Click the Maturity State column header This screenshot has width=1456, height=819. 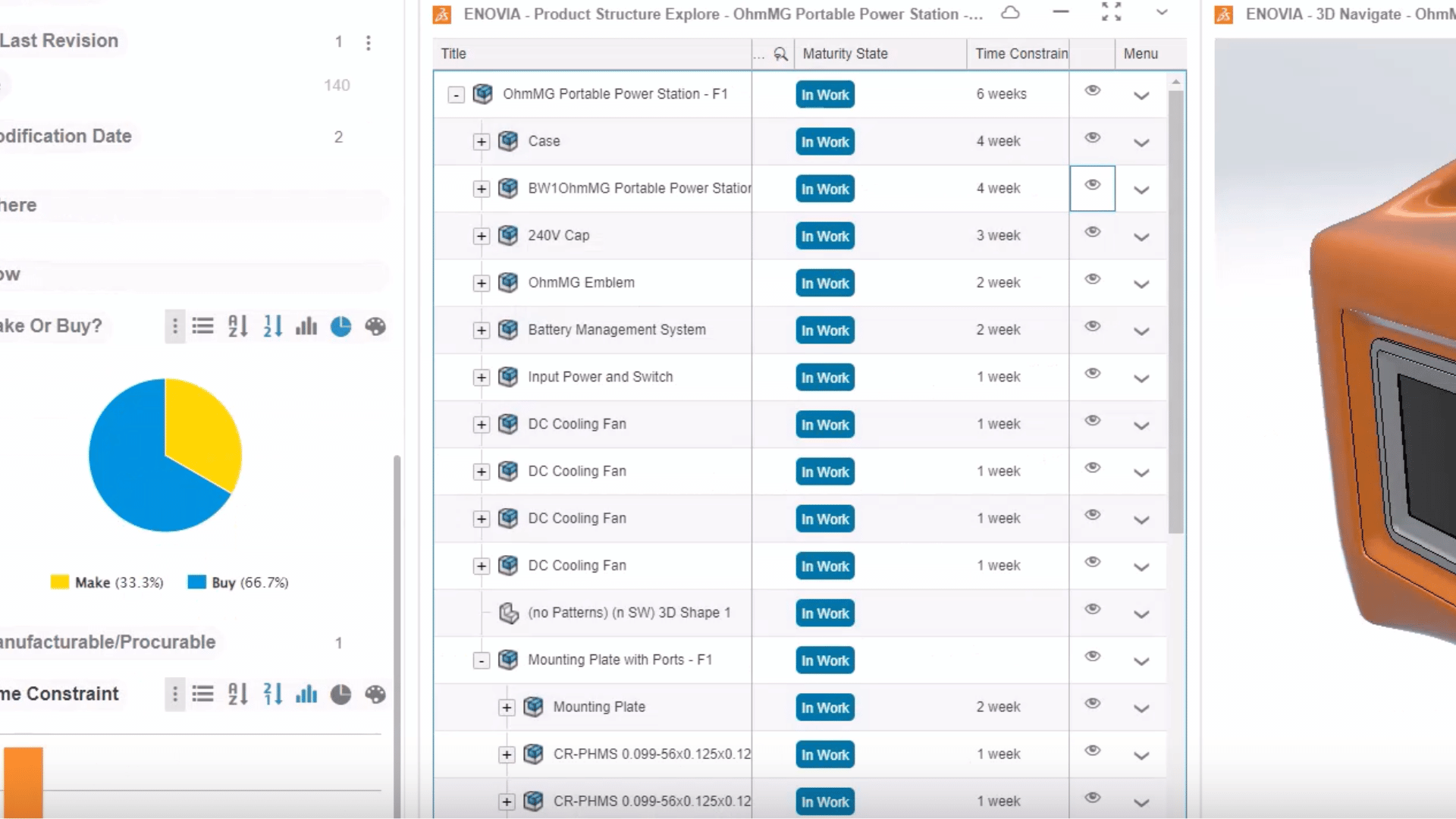(x=880, y=54)
